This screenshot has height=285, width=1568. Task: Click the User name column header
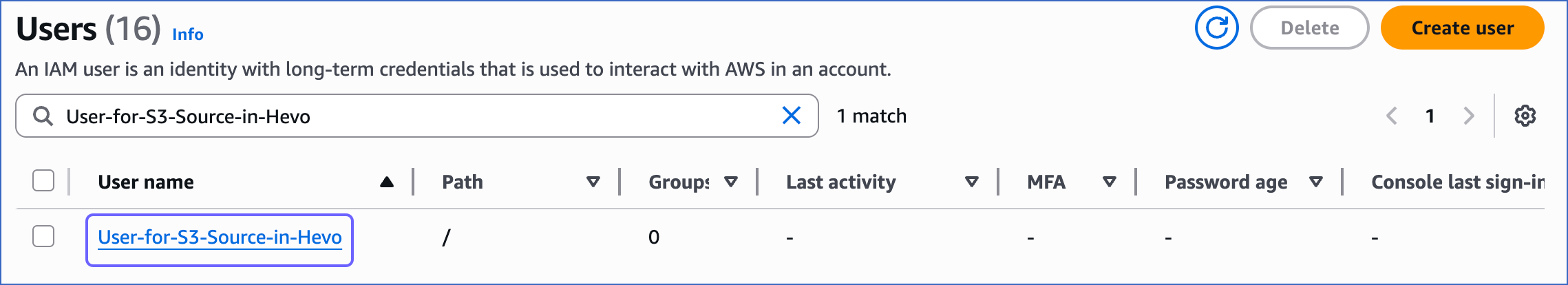tap(146, 182)
